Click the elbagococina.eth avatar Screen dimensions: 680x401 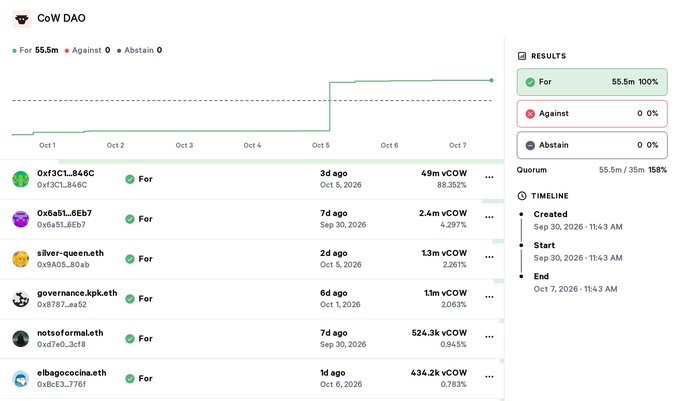[21, 378]
